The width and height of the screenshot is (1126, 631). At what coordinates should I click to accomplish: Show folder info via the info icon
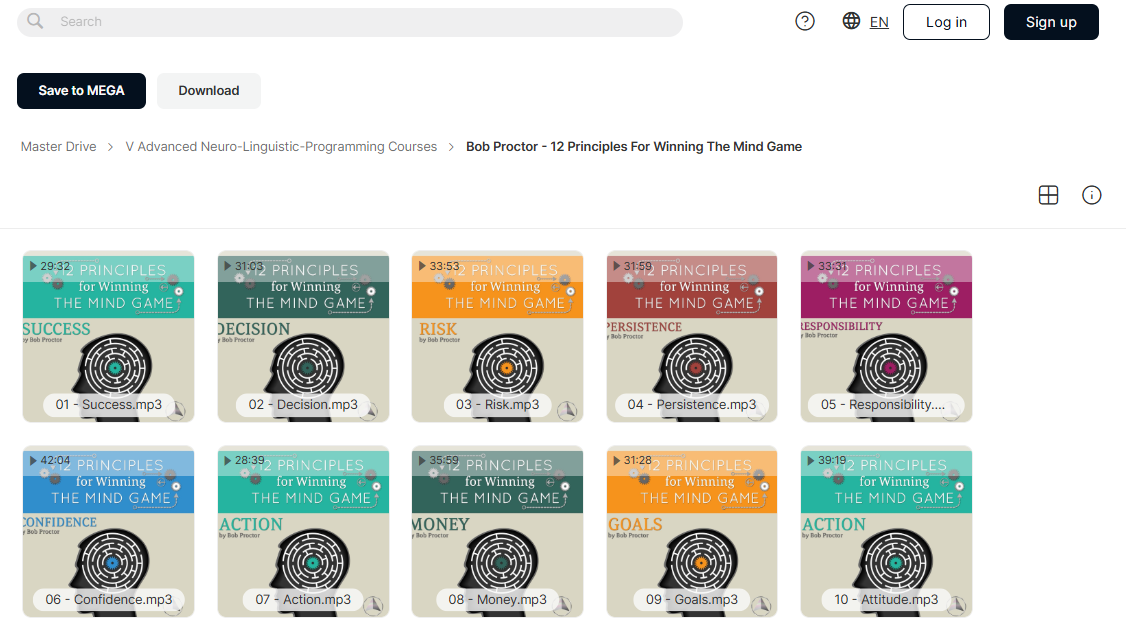(x=1091, y=195)
